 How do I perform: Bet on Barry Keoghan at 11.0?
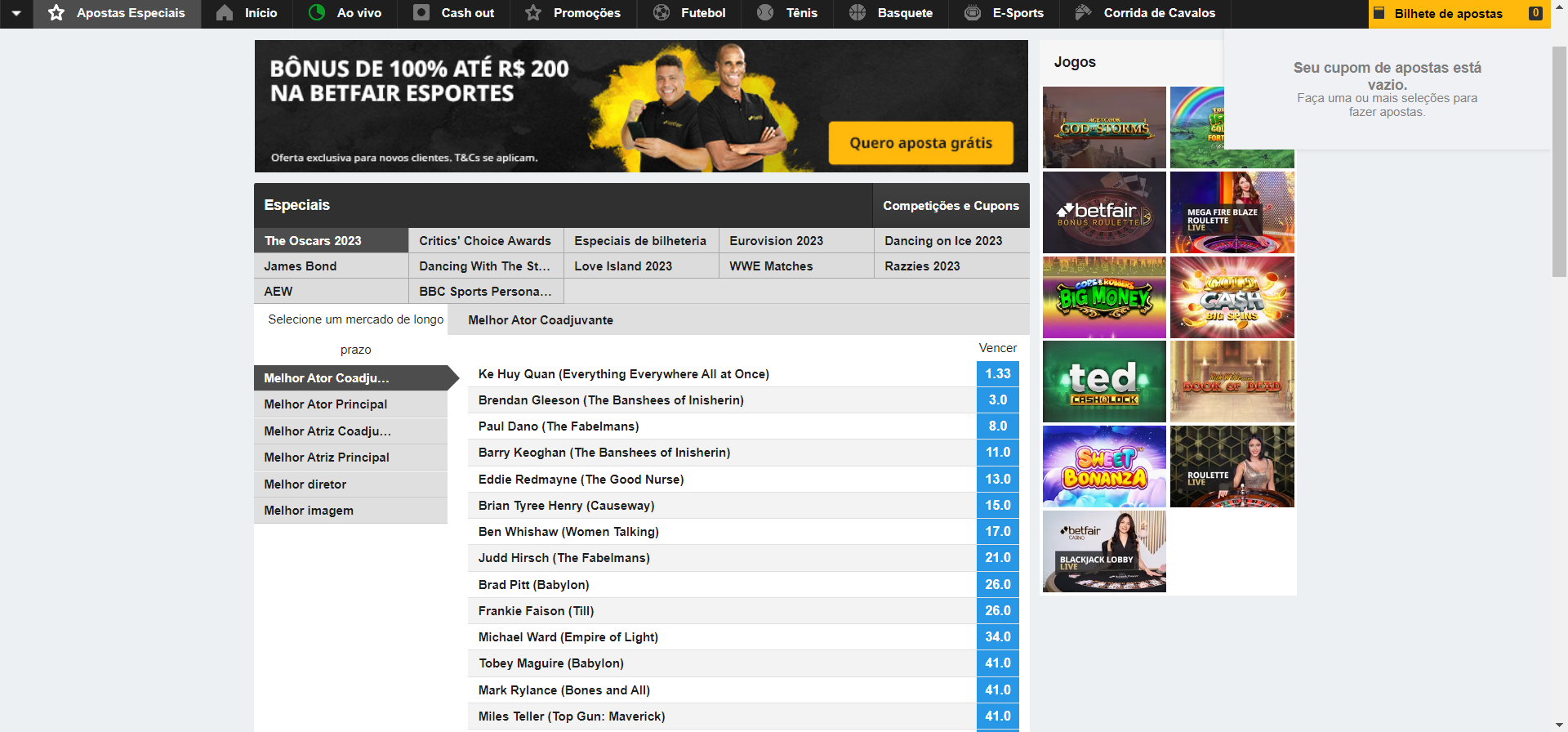click(x=998, y=453)
